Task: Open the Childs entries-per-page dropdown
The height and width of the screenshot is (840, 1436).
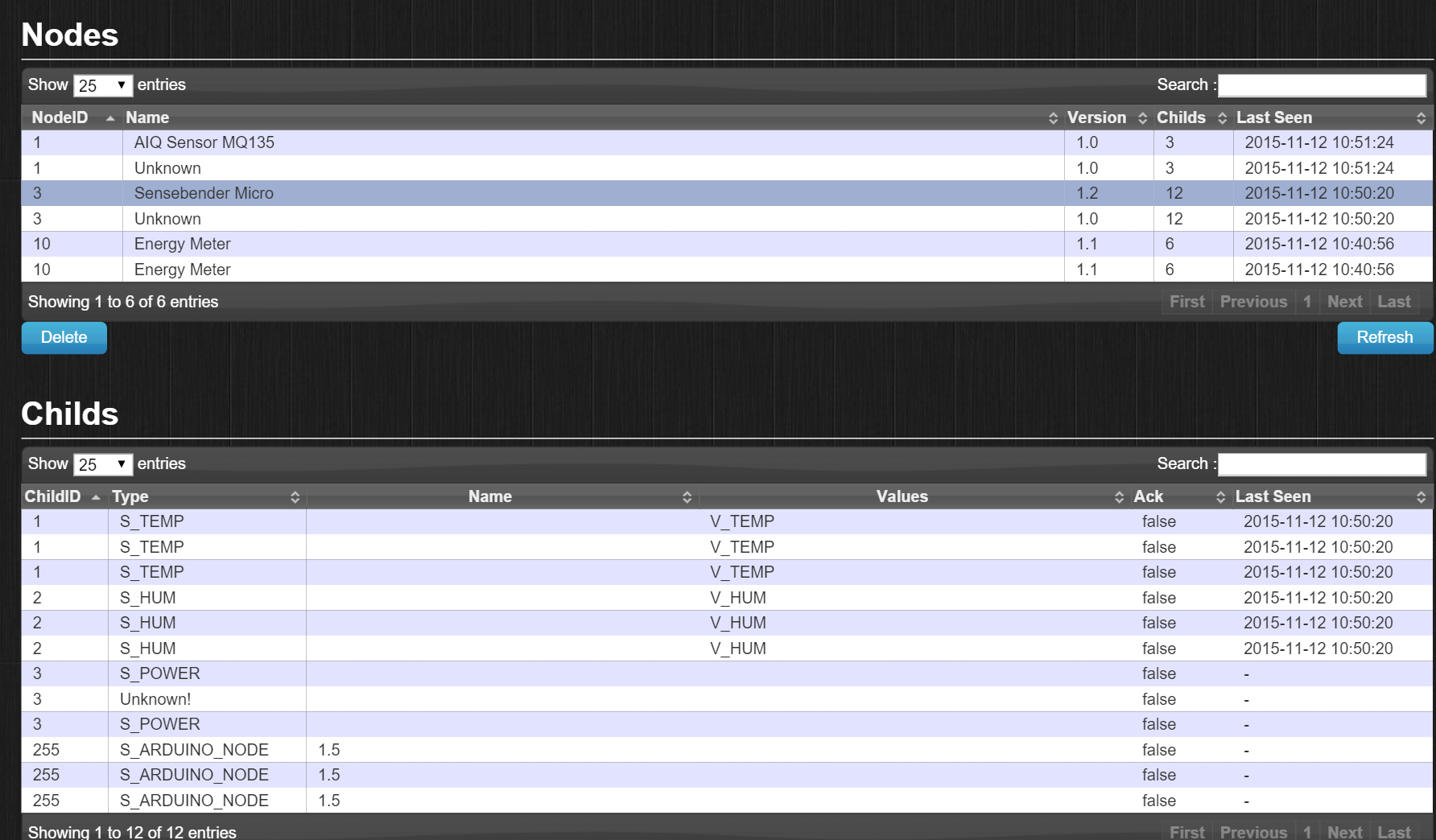Action: click(x=103, y=464)
